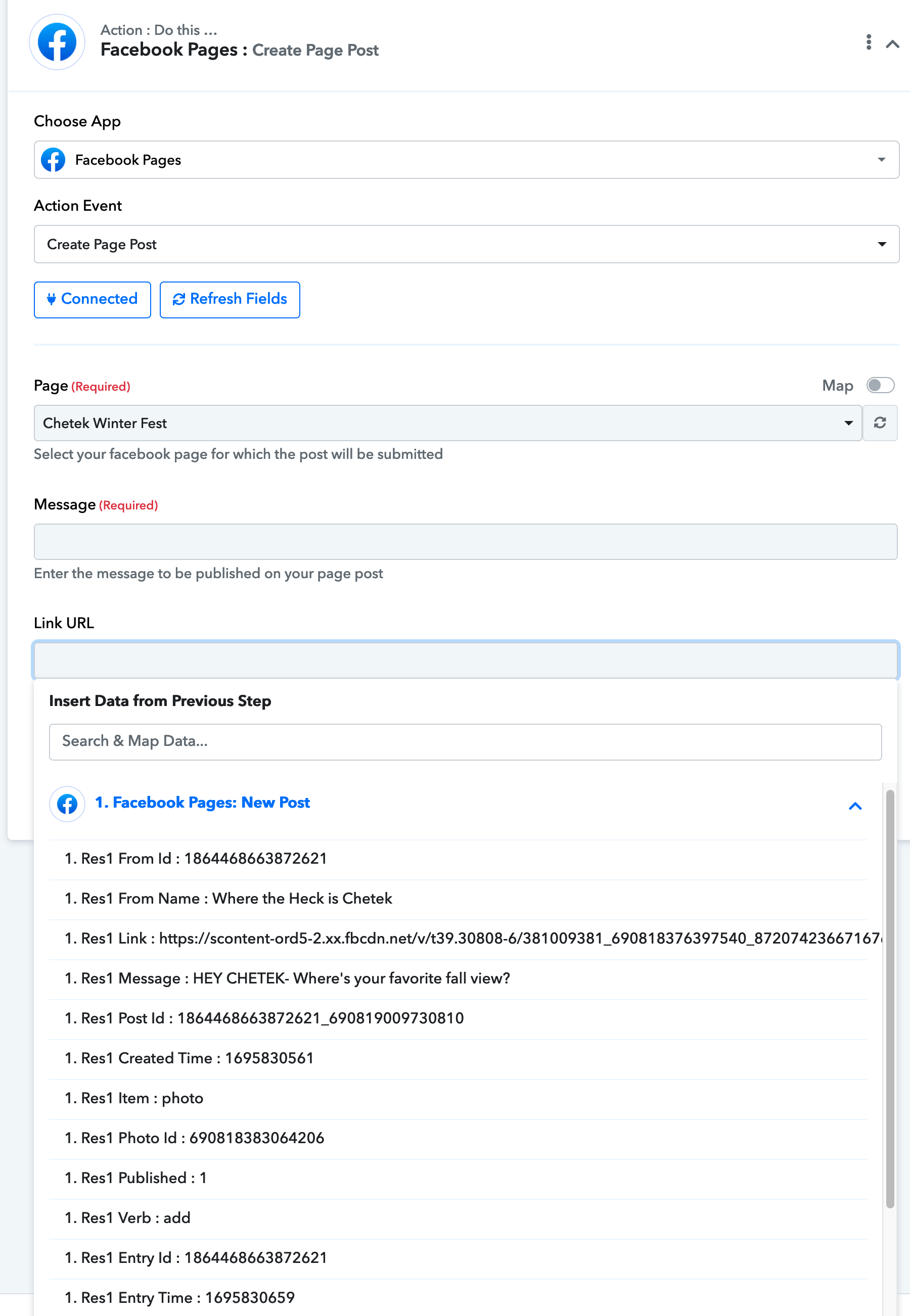The height and width of the screenshot is (1316, 910).
Task: Open the Page dropdown showing Chetek Winter Fest
Action: (x=447, y=423)
